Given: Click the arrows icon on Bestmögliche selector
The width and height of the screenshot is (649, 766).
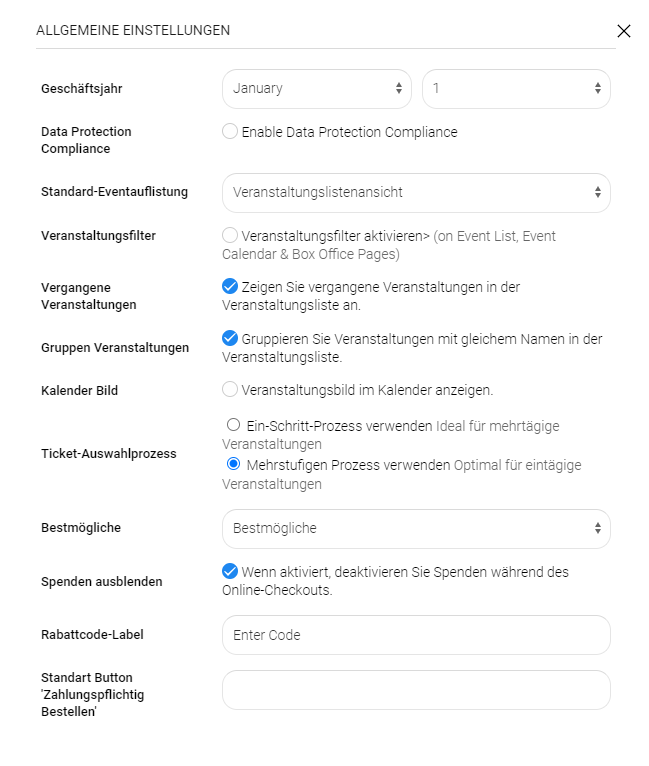Looking at the screenshot, I should pos(597,528).
